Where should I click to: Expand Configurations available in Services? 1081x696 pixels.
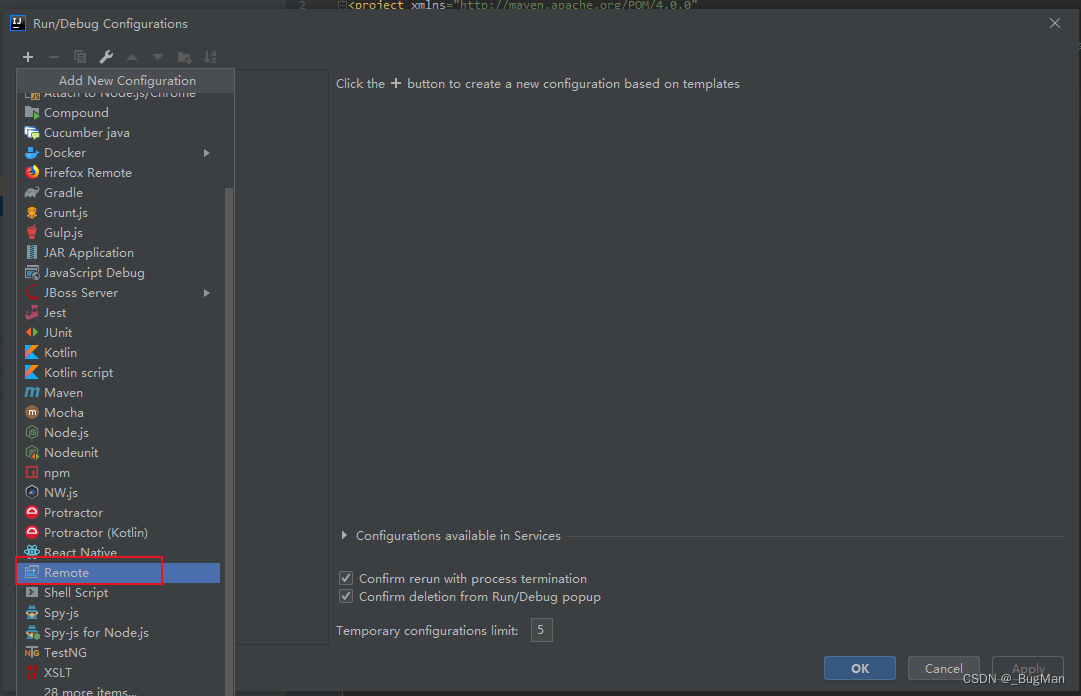click(344, 535)
